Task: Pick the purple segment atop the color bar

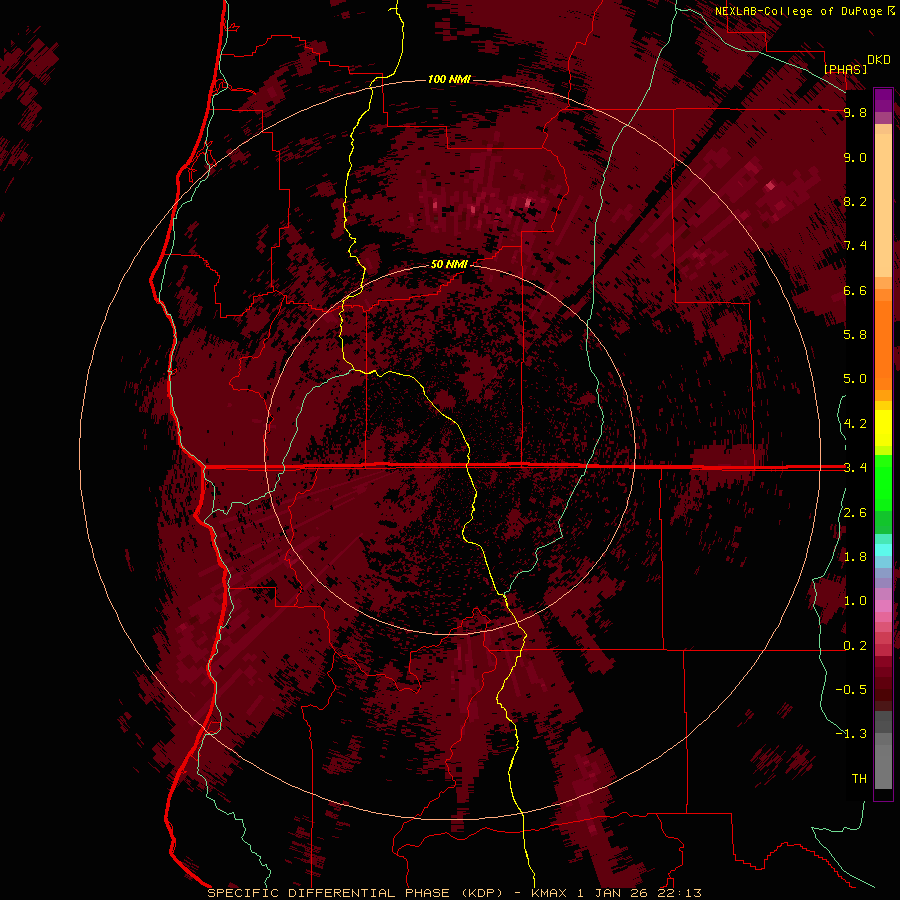Action: tap(883, 100)
